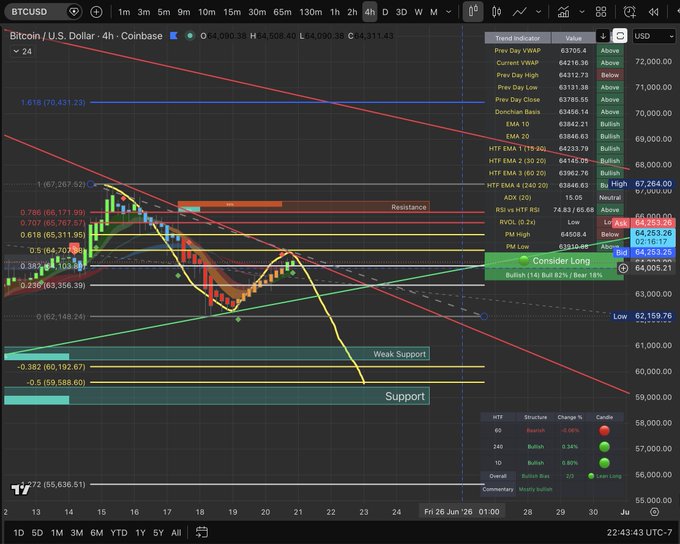The width and height of the screenshot is (680, 544).
Task: Click the orange Resistance zone label
Action: coord(409,207)
